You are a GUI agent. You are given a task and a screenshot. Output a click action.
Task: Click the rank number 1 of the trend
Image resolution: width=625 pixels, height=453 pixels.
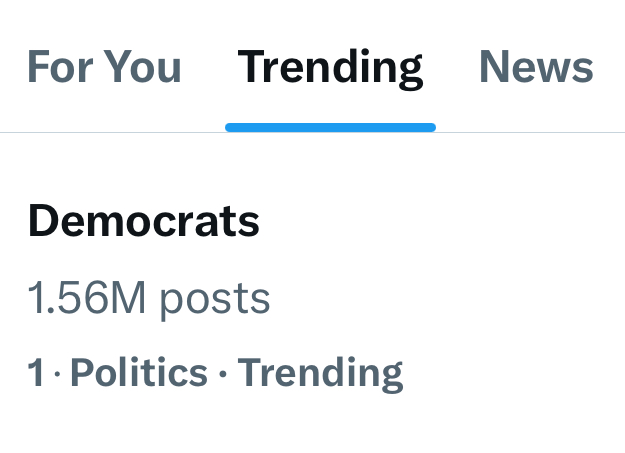(x=36, y=372)
